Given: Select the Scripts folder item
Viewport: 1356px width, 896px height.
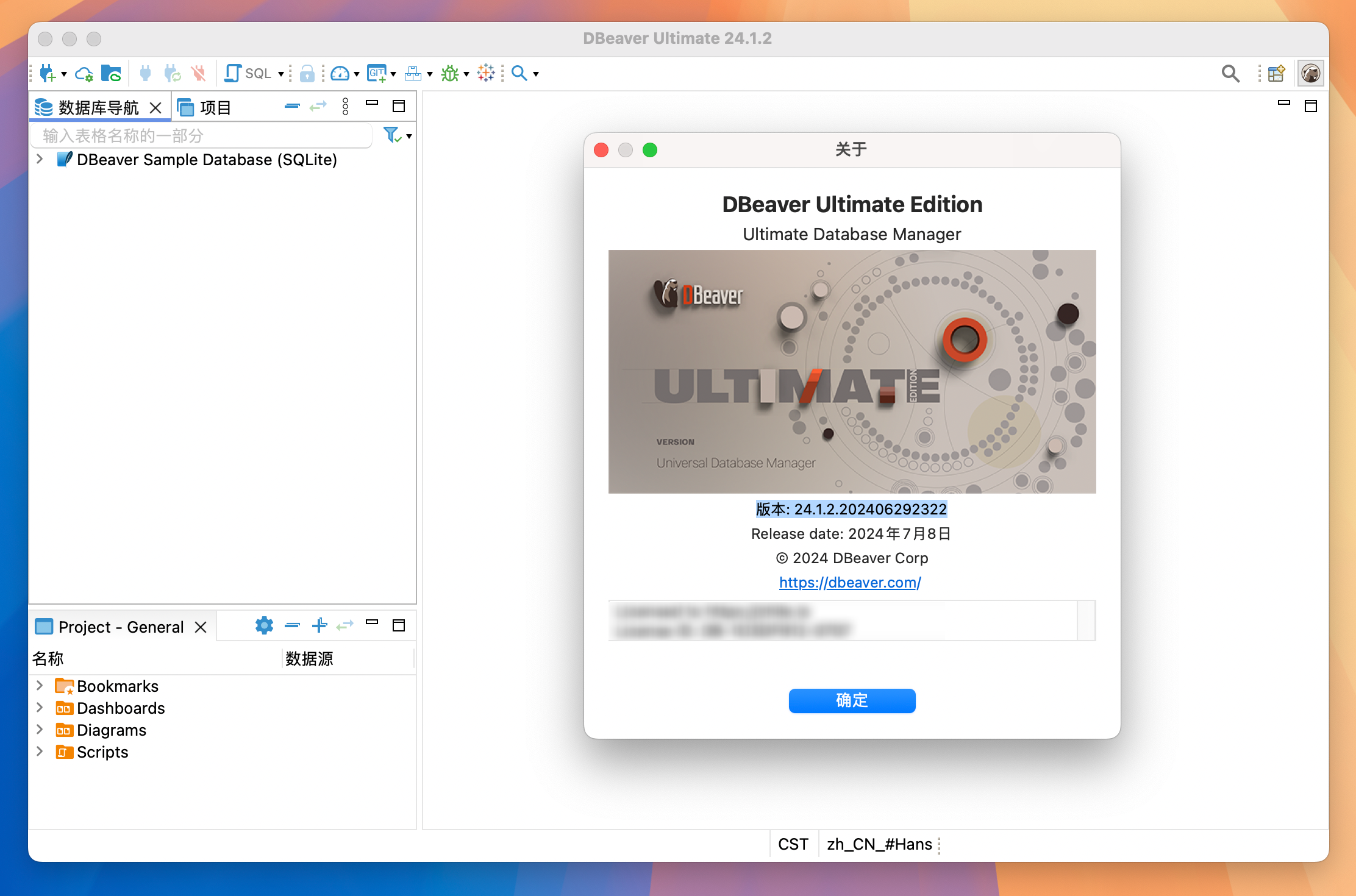Looking at the screenshot, I should tap(91, 752).
